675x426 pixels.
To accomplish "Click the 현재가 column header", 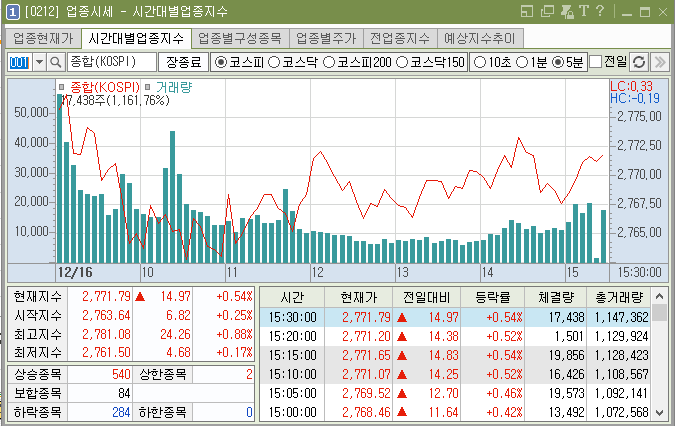I will point(359,297).
